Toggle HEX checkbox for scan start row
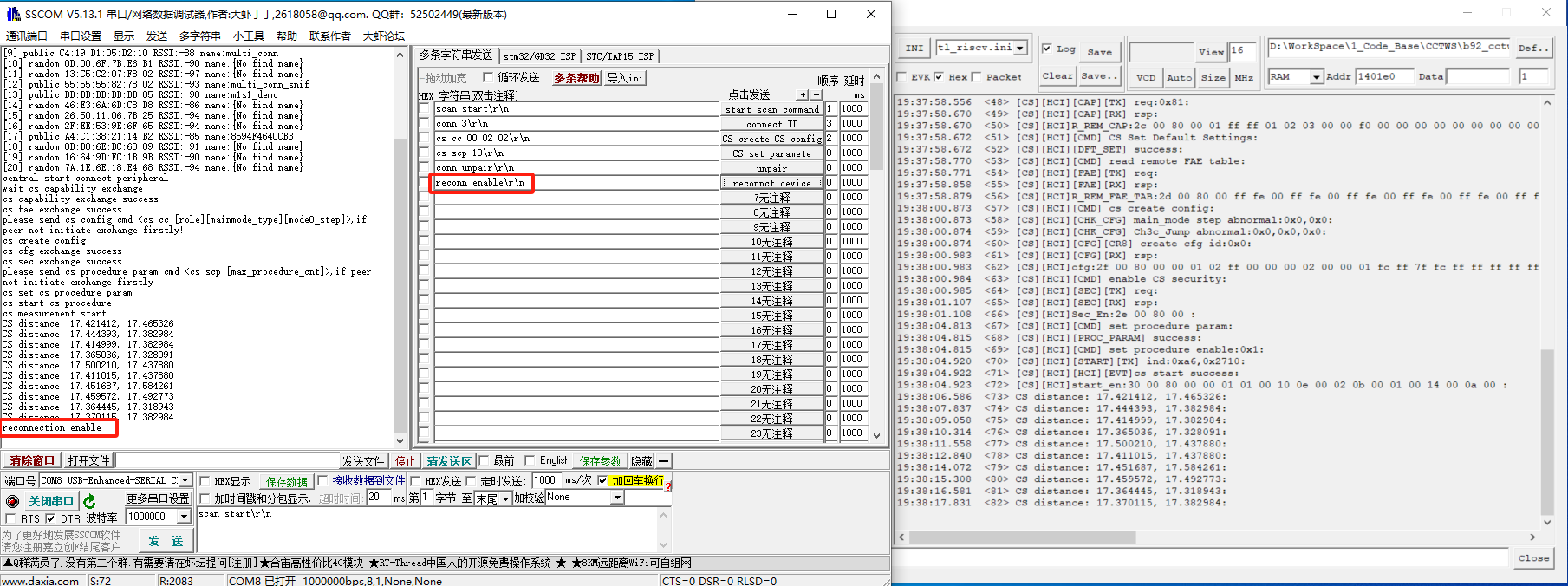1568x586 pixels. click(x=424, y=109)
